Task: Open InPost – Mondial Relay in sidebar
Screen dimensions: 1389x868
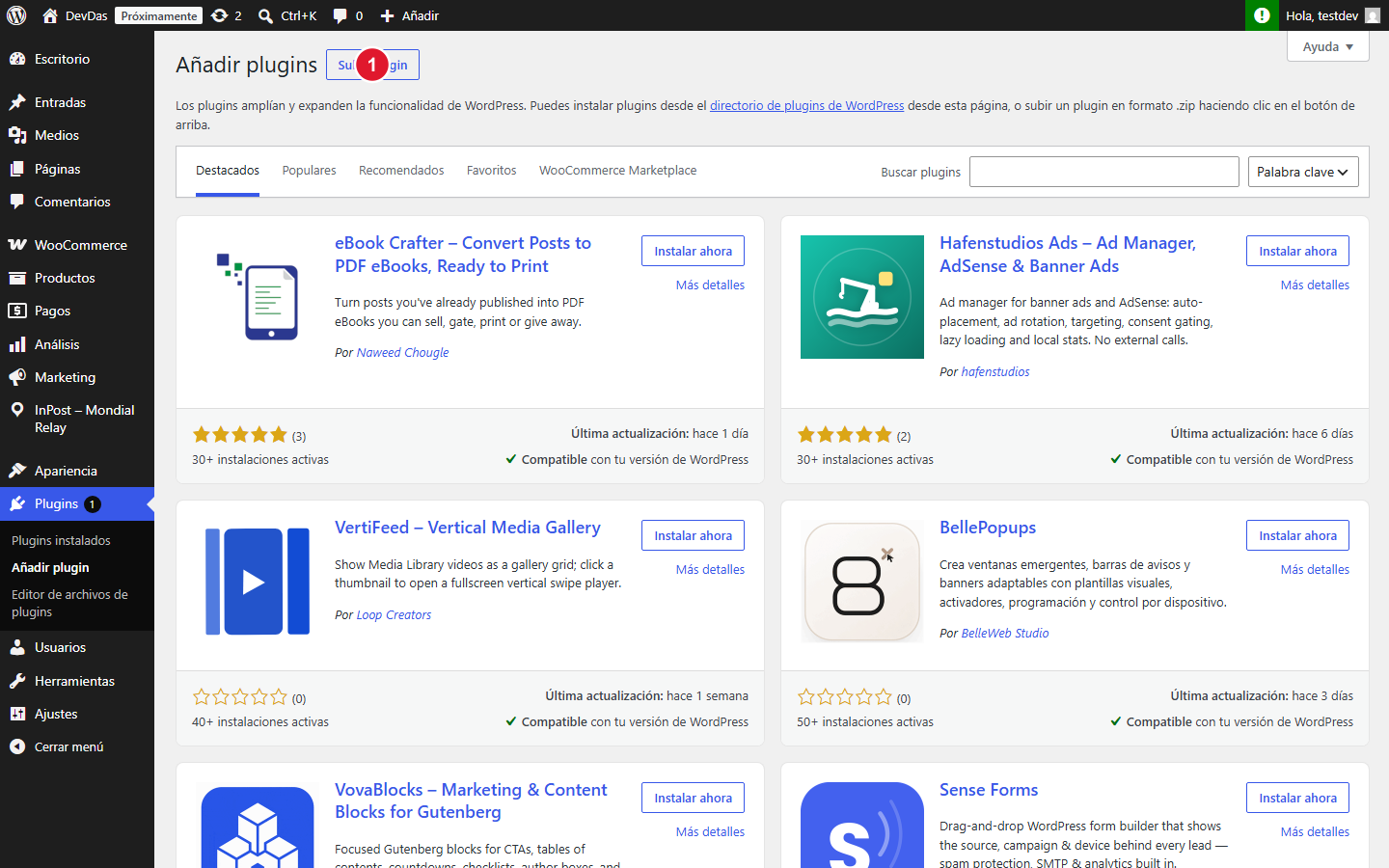Action: (77, 419)
